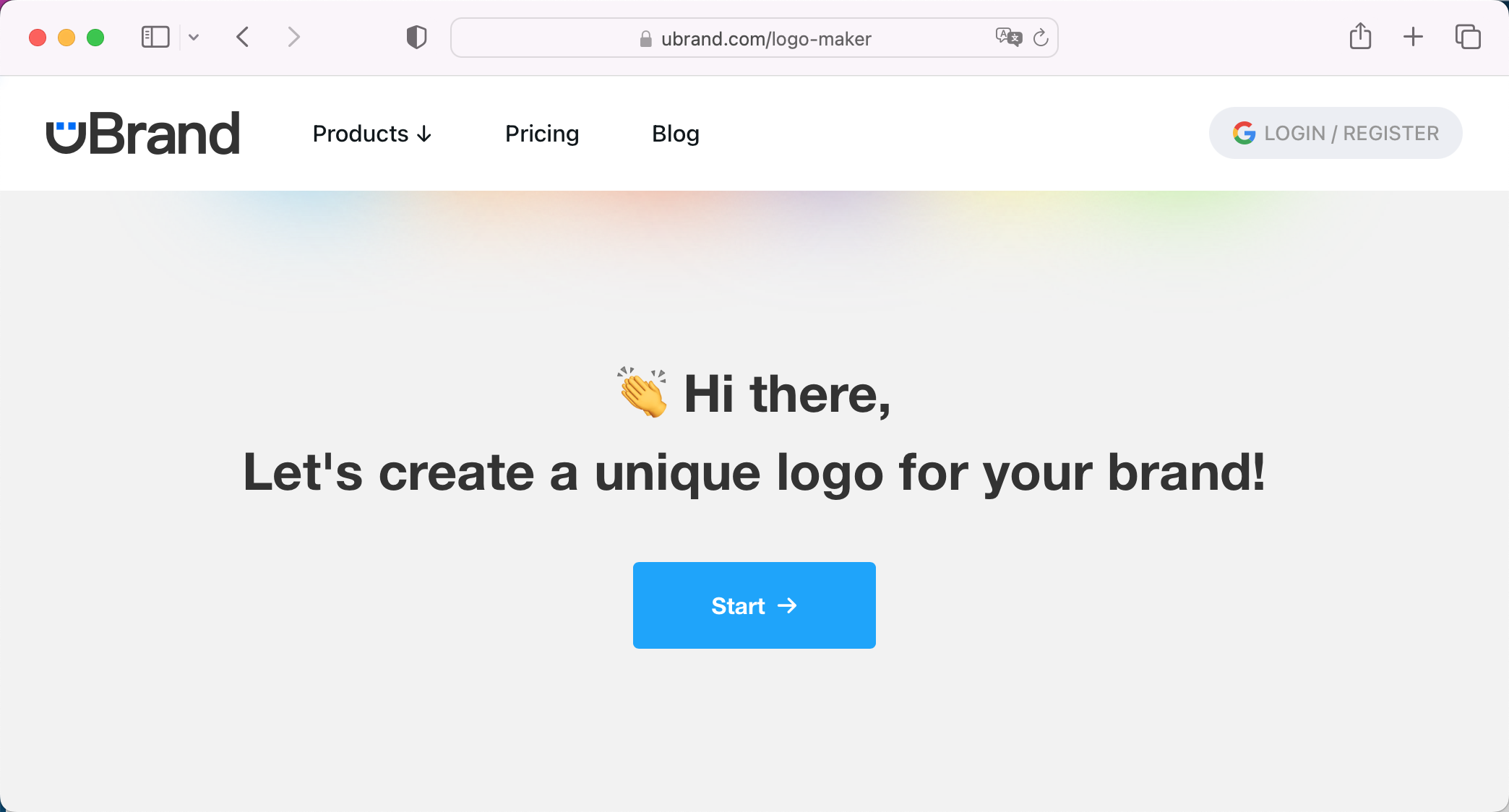Reload the page
Image resolution: width=1509 pixels, height=812 pixels.
coord(1041,38)
